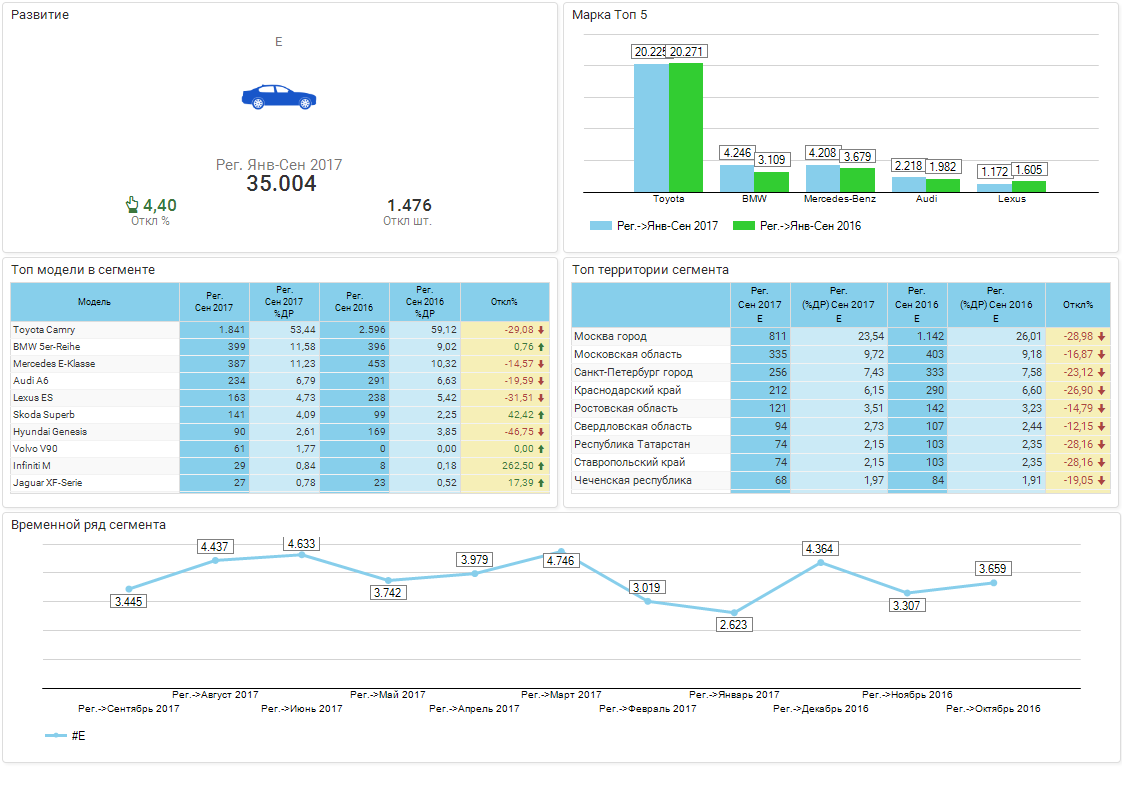Select the Mercedes-Benz 2016 green bar
This screenshot has height=793, width=1122.
click(x=857, y=180)
